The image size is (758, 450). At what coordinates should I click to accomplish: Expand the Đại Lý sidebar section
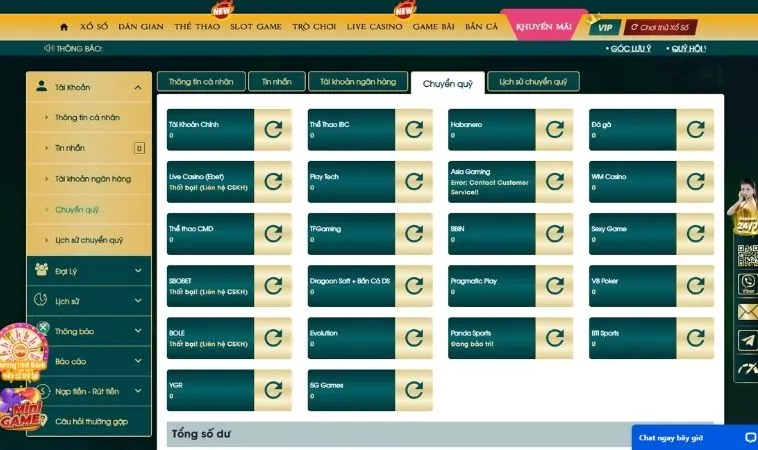(137, 270)
